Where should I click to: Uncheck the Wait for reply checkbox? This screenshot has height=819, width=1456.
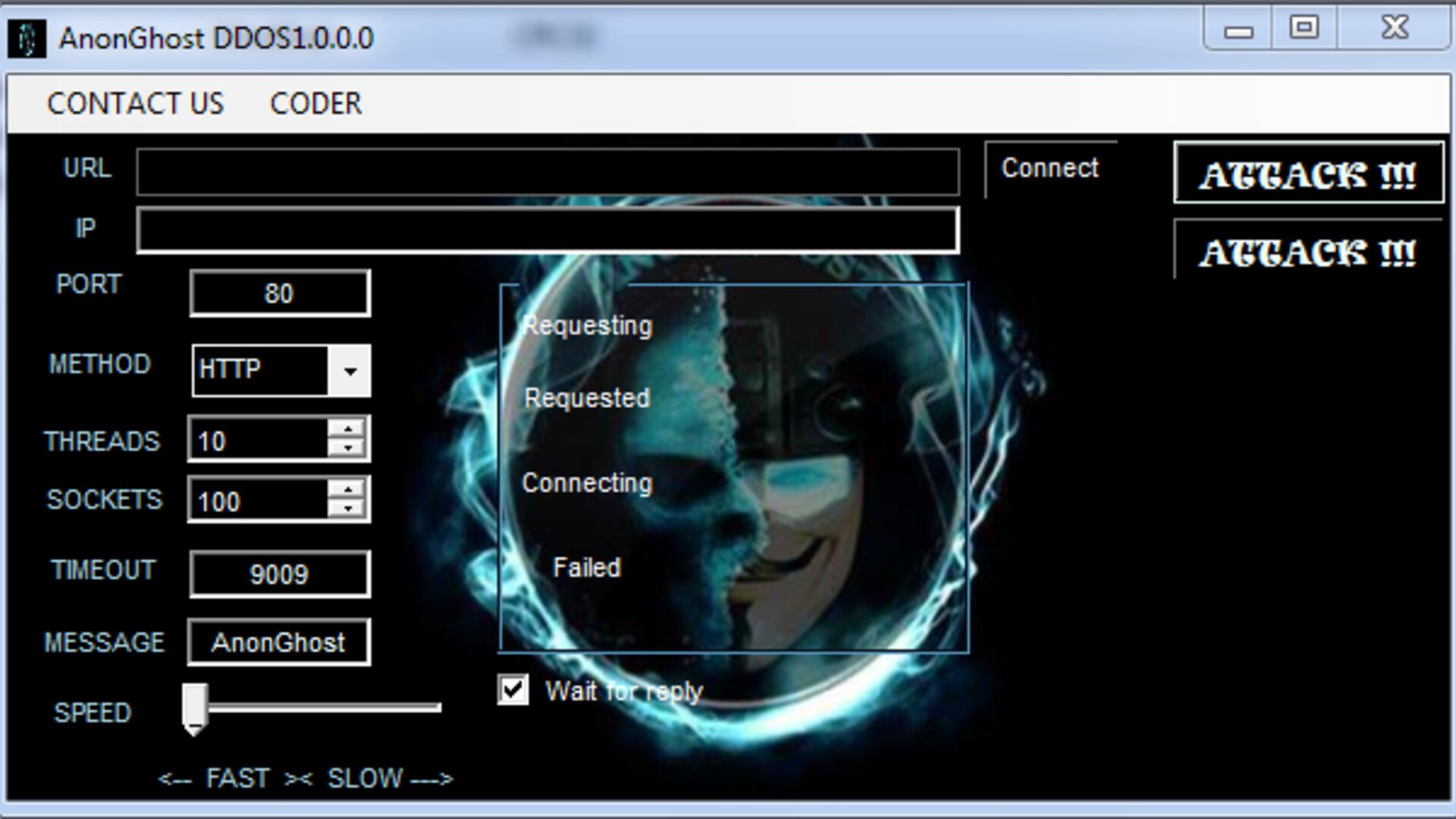tap(513, 690)
